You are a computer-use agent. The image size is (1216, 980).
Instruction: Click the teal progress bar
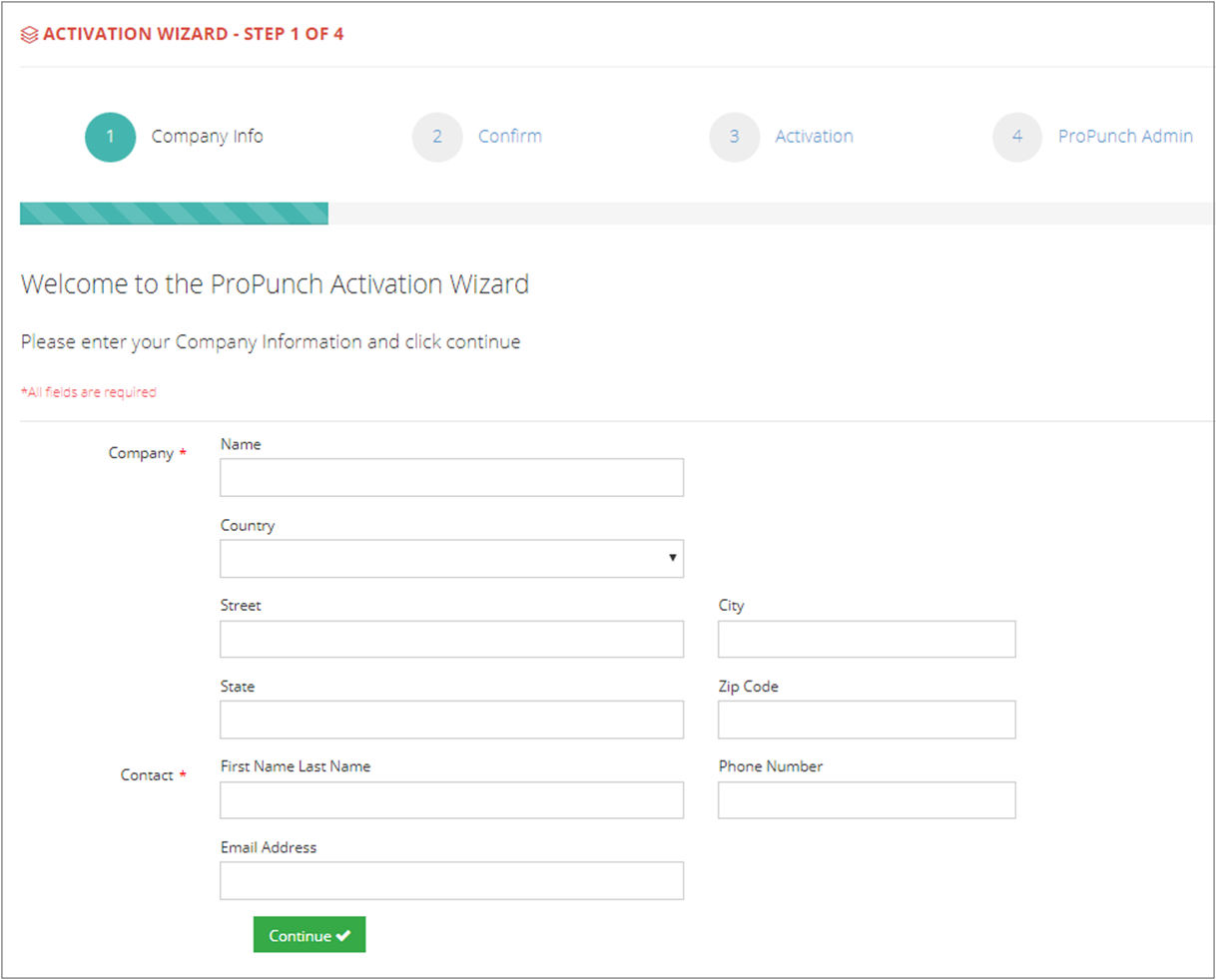pyautogui.click(x=174, y=214)
